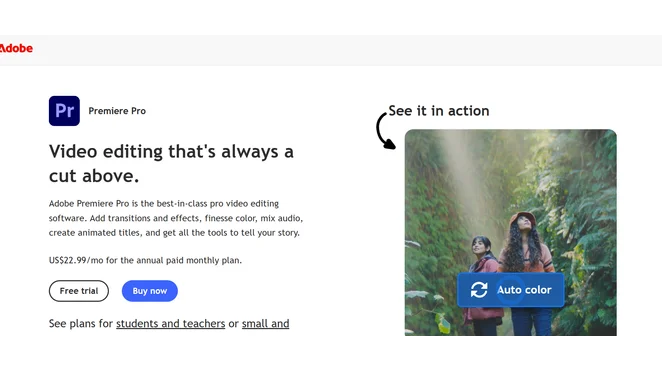Click the refresh arrows icon beside Auto color
Image resolution: width=662 pixels, height=372 pixels.
pyautogui.click(x=479, y=290)
